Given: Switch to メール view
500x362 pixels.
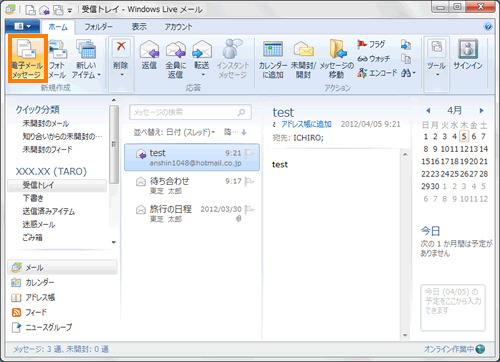Looking at the screenshot, I should (x=62, y=268).
